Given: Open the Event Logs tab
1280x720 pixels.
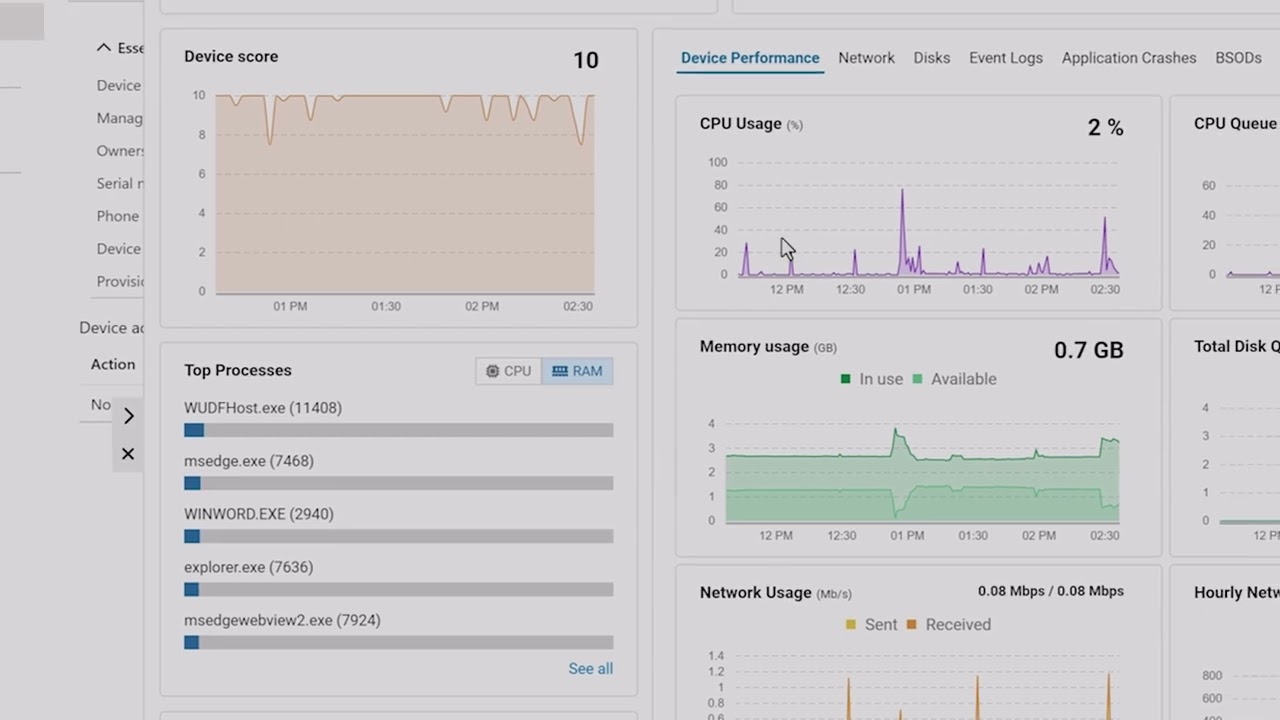Looking at the screenshot, I should tap(1005, 58).
